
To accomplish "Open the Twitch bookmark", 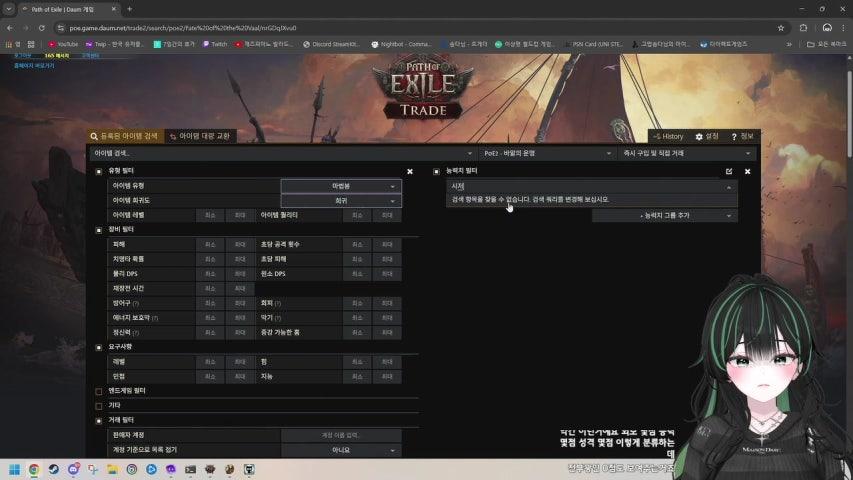I will click(215, 44).
